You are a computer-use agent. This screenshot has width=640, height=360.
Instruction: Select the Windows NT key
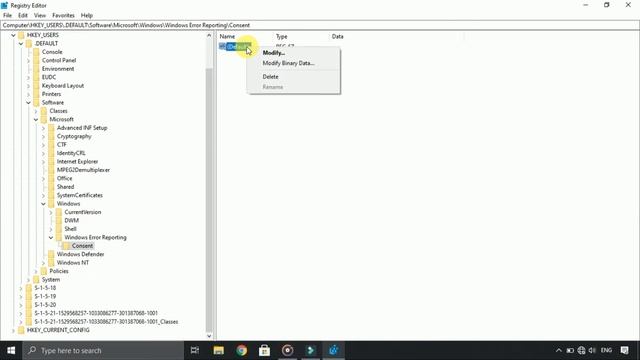(73, 263)
